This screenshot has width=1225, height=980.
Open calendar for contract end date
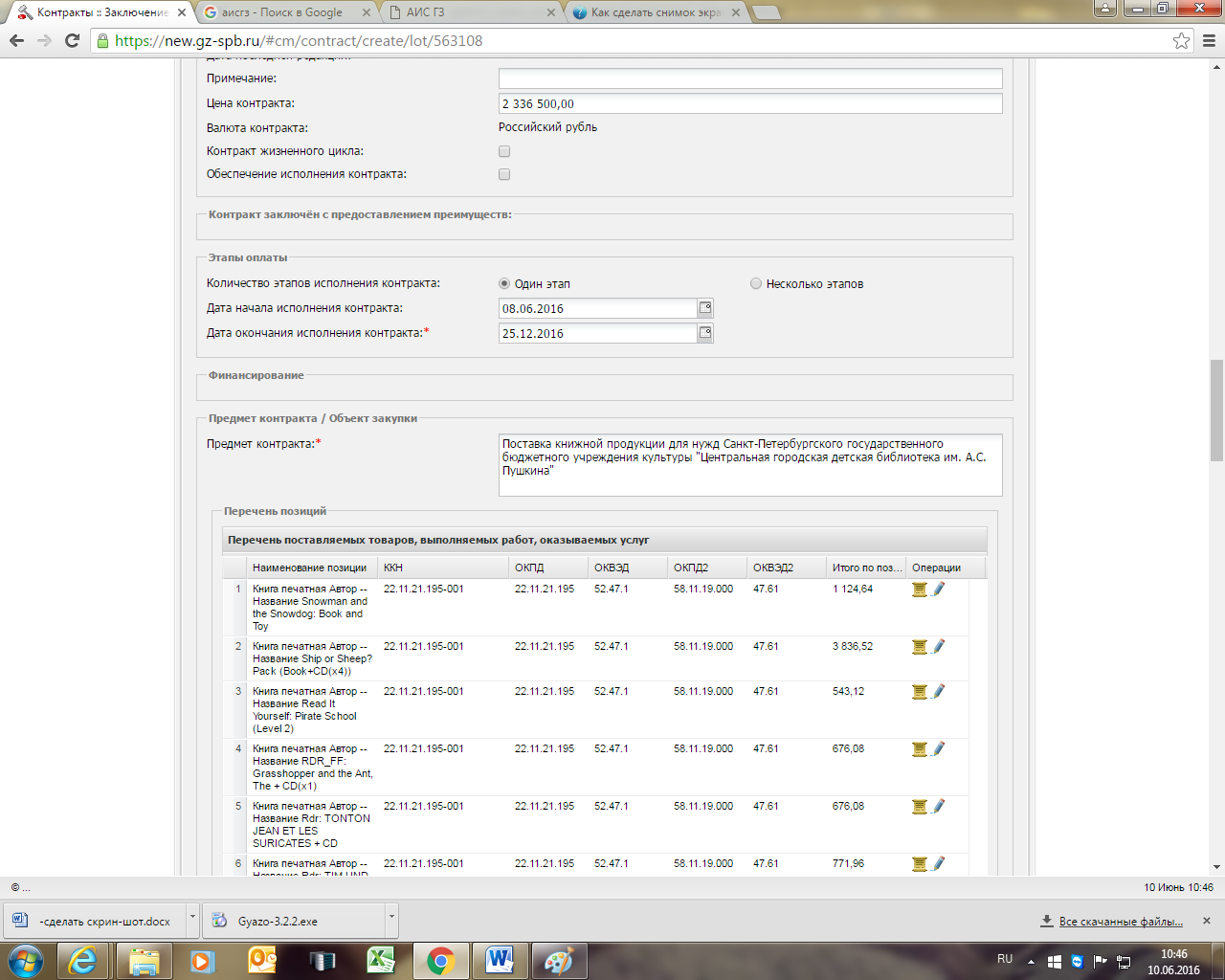pos(705,333)
